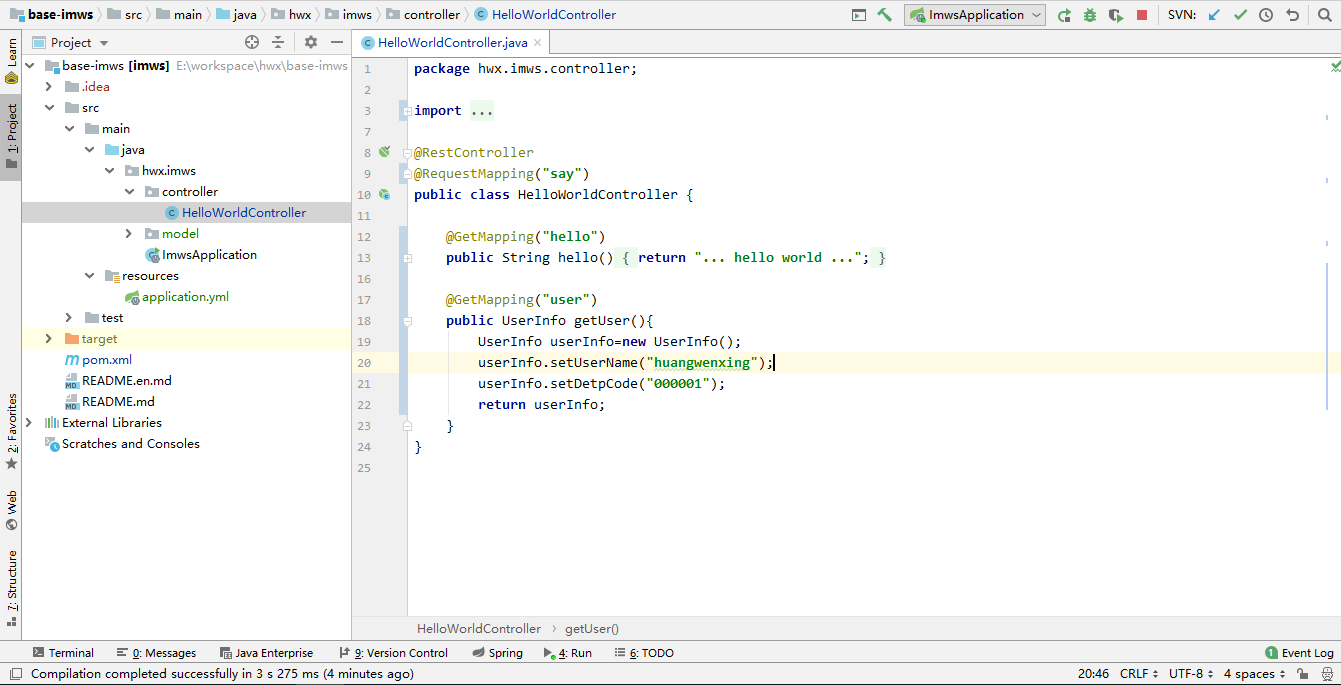This screenshot has width=1341, height=685.
Task: Stop the running application with red square
Action: (x=1142, y=15)
